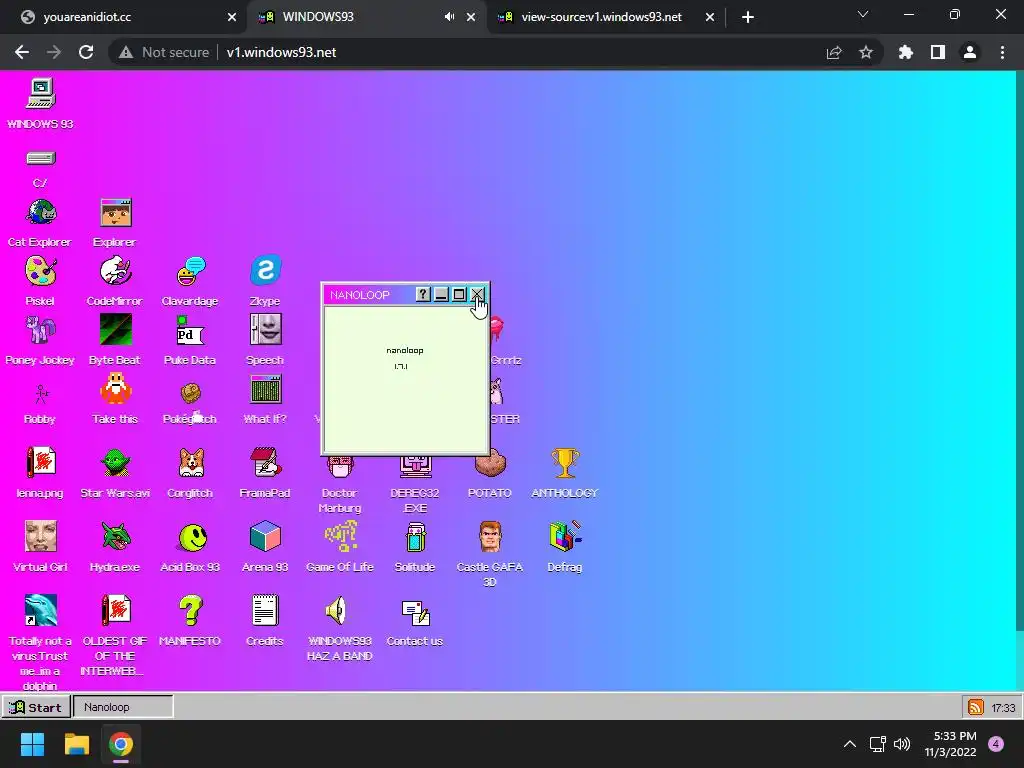
Task: Expand the tab search dropdown
Action: tap(863, 14)
